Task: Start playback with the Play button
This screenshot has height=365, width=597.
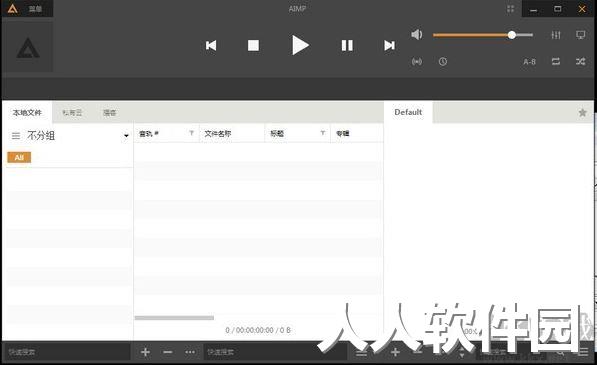Action: [300, 45]
